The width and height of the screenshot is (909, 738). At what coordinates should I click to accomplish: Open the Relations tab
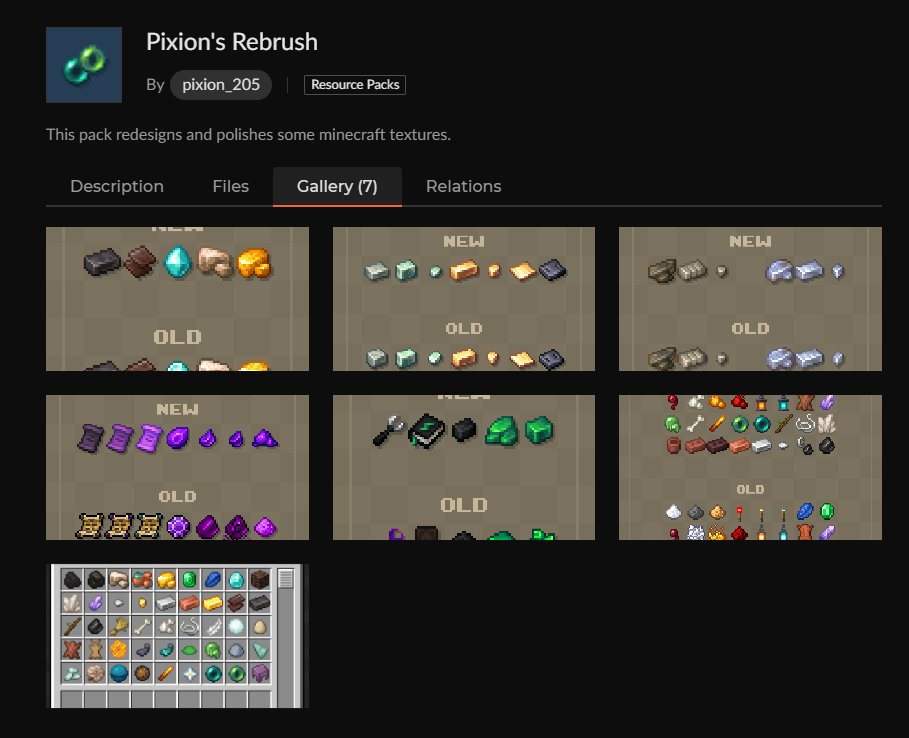click(463, 186)
